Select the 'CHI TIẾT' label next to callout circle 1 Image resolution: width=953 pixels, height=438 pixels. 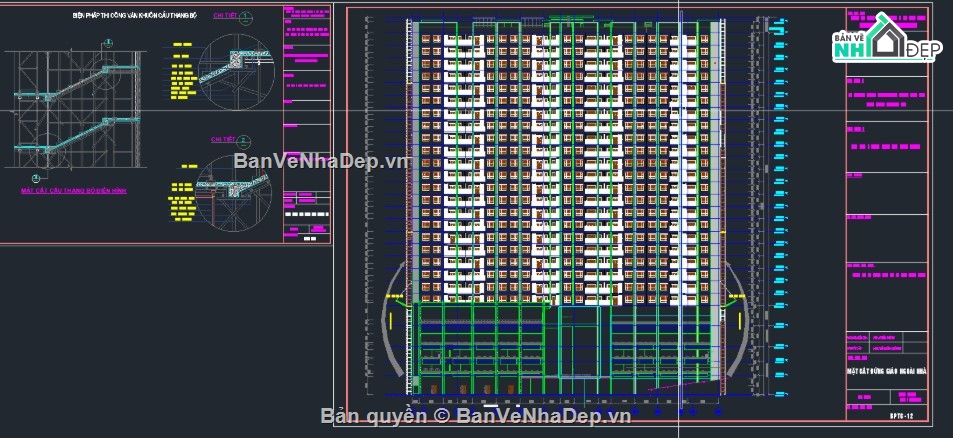224,15
